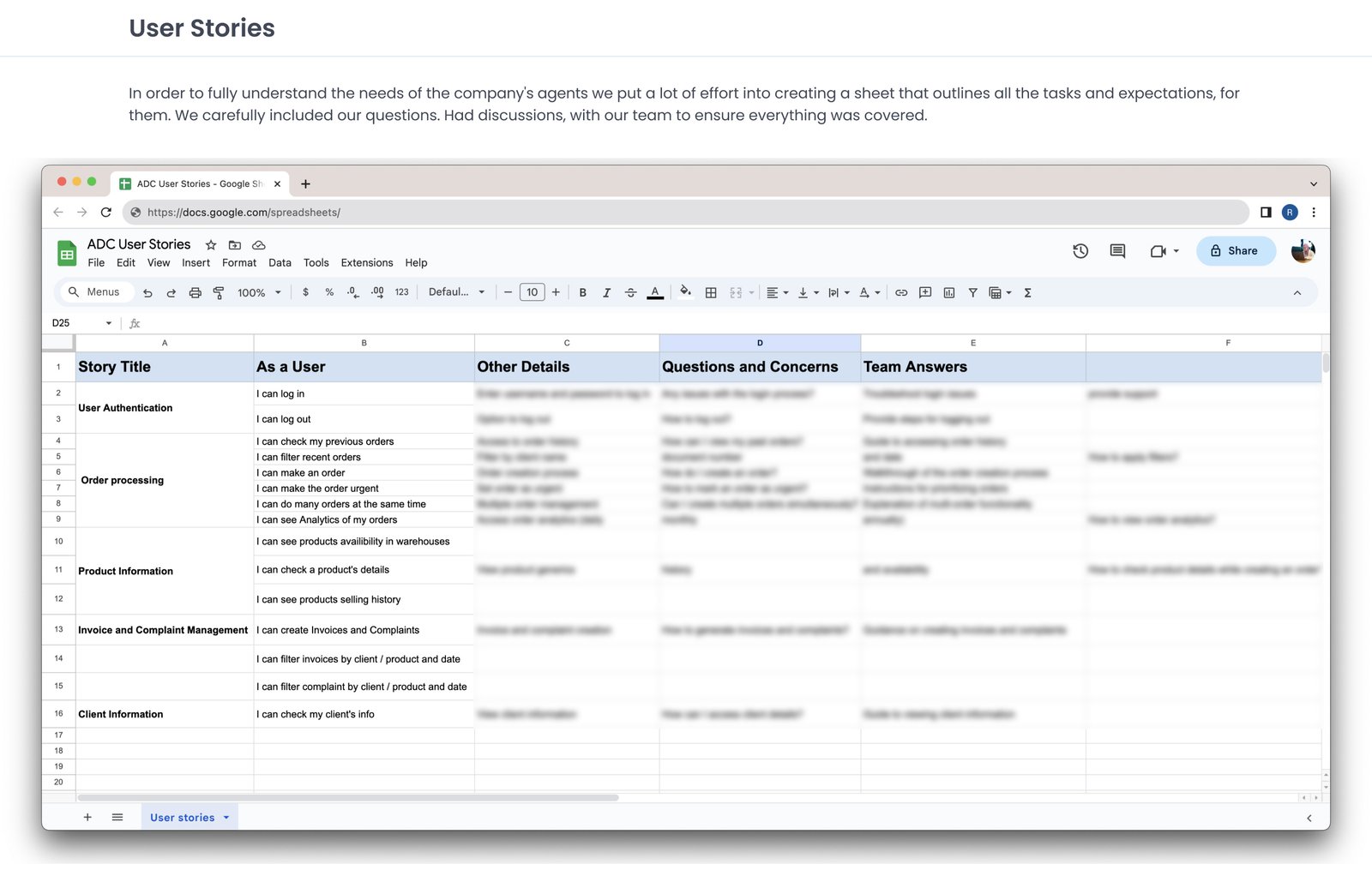
Task: Open the comments panel icon
Action: pos(1117,251)
